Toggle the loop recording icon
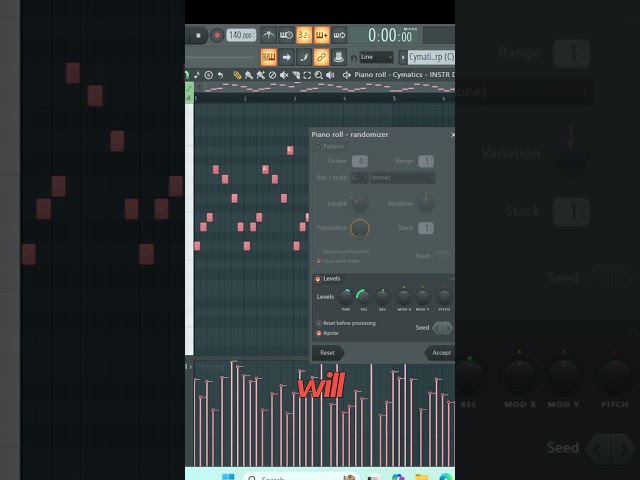Screen dimensions: 640x480 coord(339,35)
